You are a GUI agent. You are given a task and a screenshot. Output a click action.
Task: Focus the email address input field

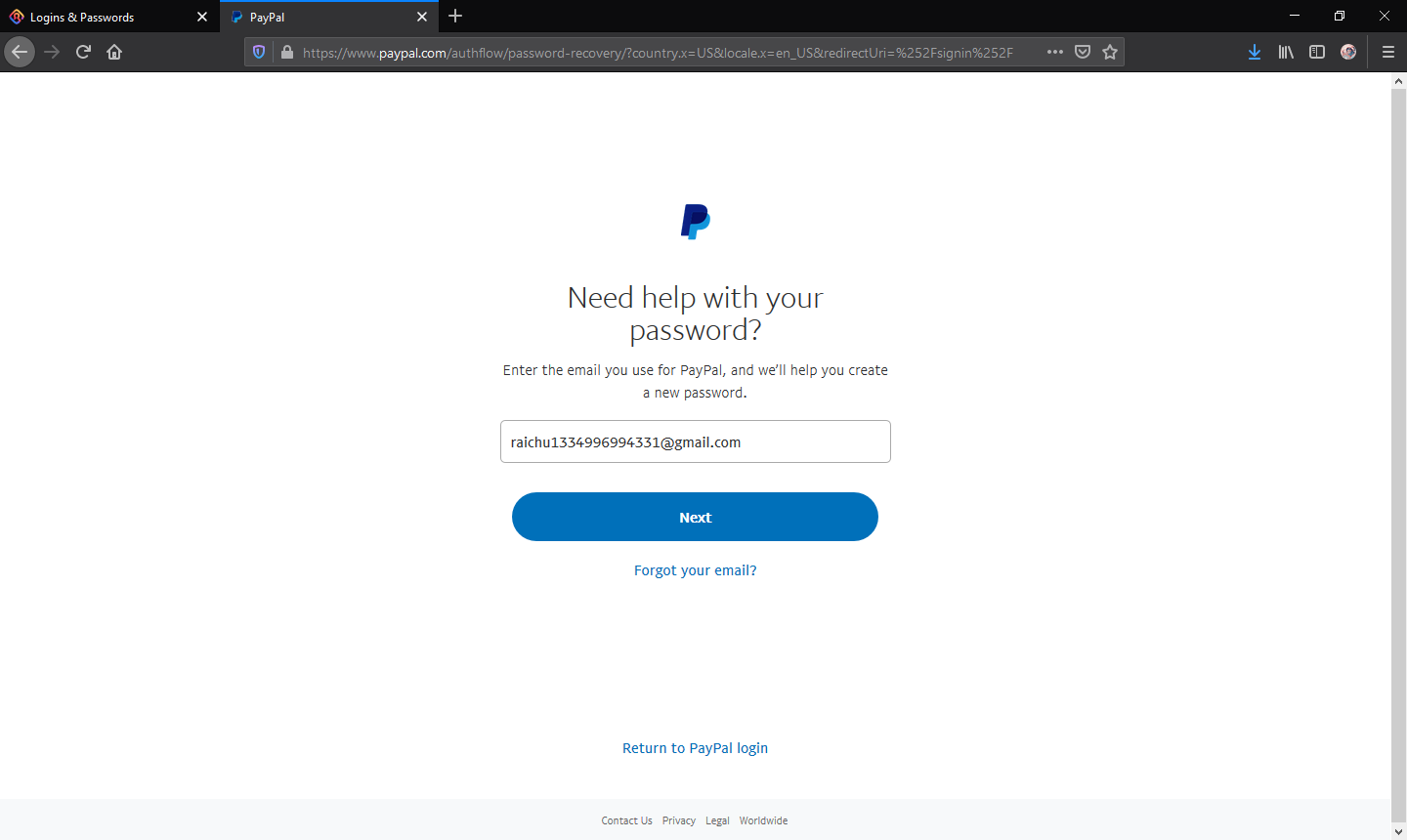(x=696, y=441)
